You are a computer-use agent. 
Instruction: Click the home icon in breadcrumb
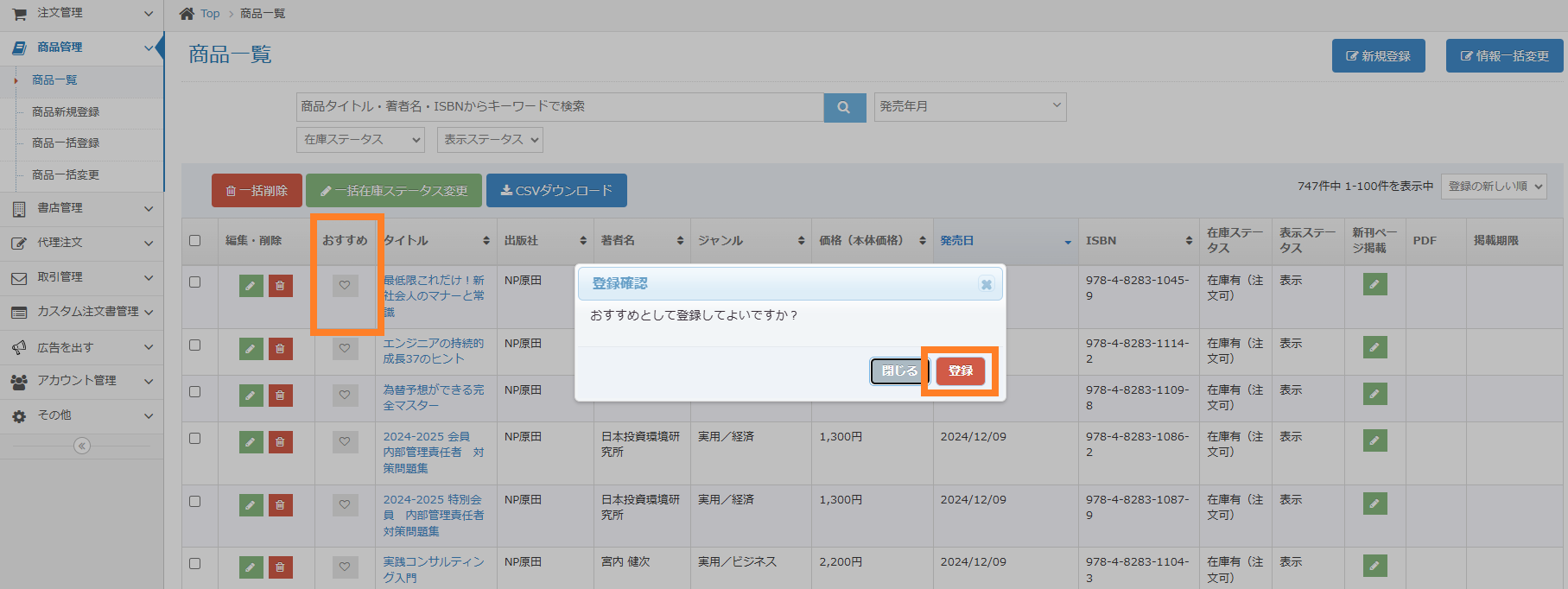(x=187, y=13)
